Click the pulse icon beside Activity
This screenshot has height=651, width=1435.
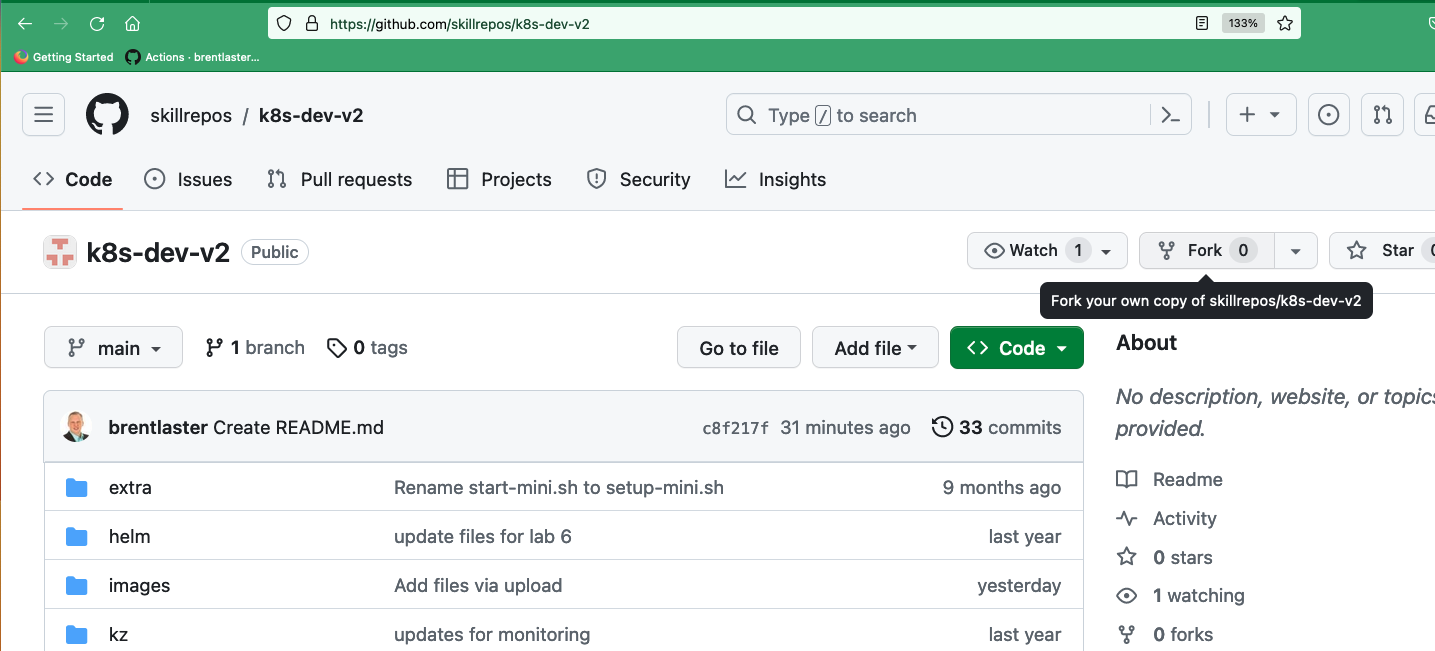tap(1127, 518)
